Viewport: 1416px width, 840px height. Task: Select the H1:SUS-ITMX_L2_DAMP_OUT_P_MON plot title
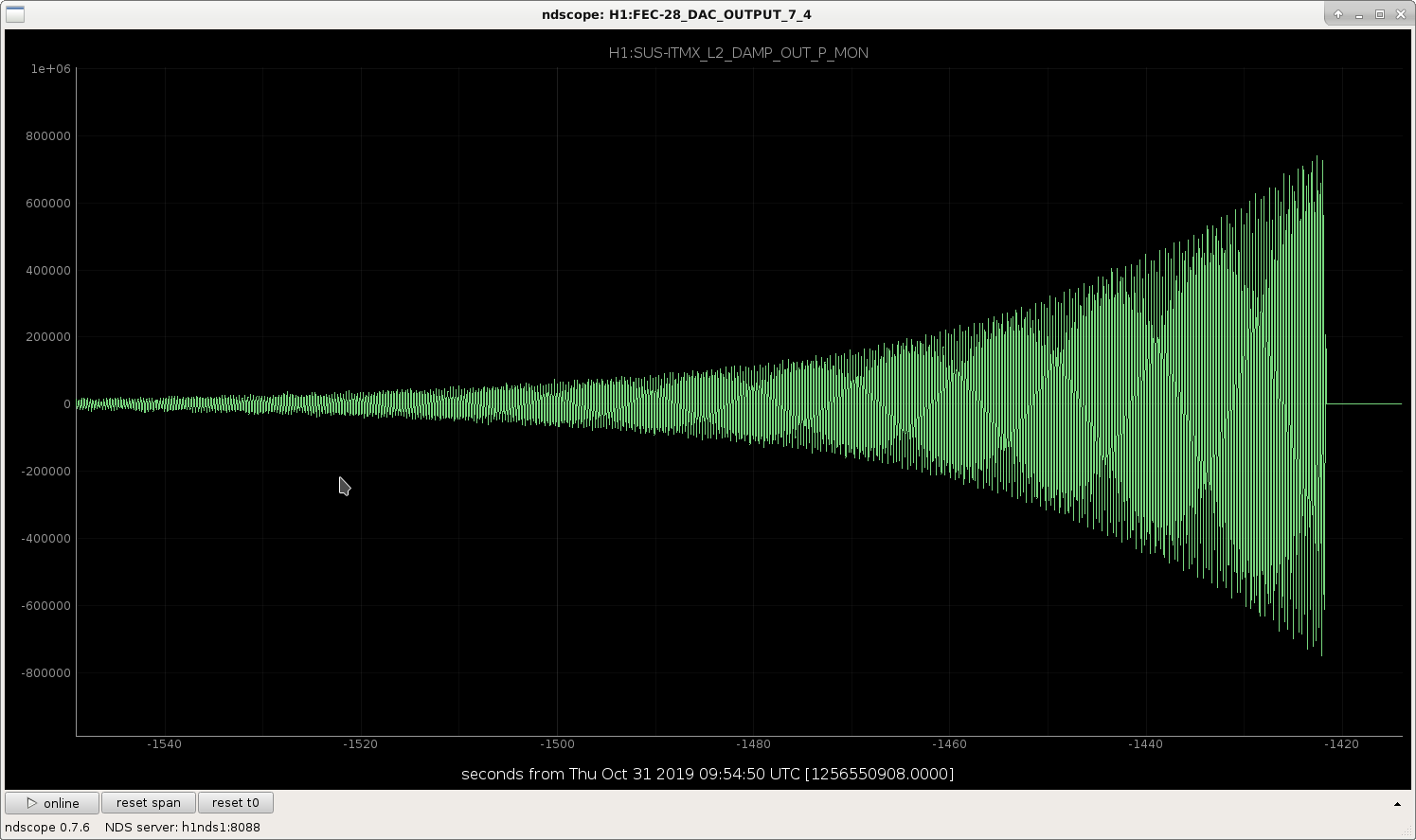pyautogui.click(x=738, y=53)
